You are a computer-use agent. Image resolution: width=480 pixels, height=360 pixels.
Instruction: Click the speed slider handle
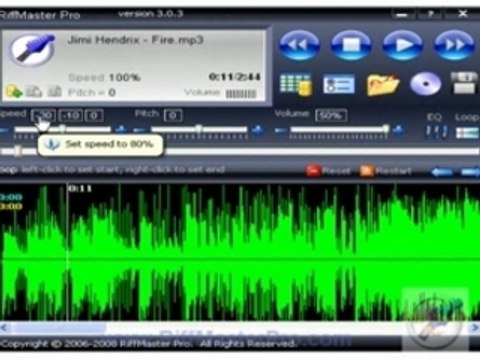click(62, 129)
